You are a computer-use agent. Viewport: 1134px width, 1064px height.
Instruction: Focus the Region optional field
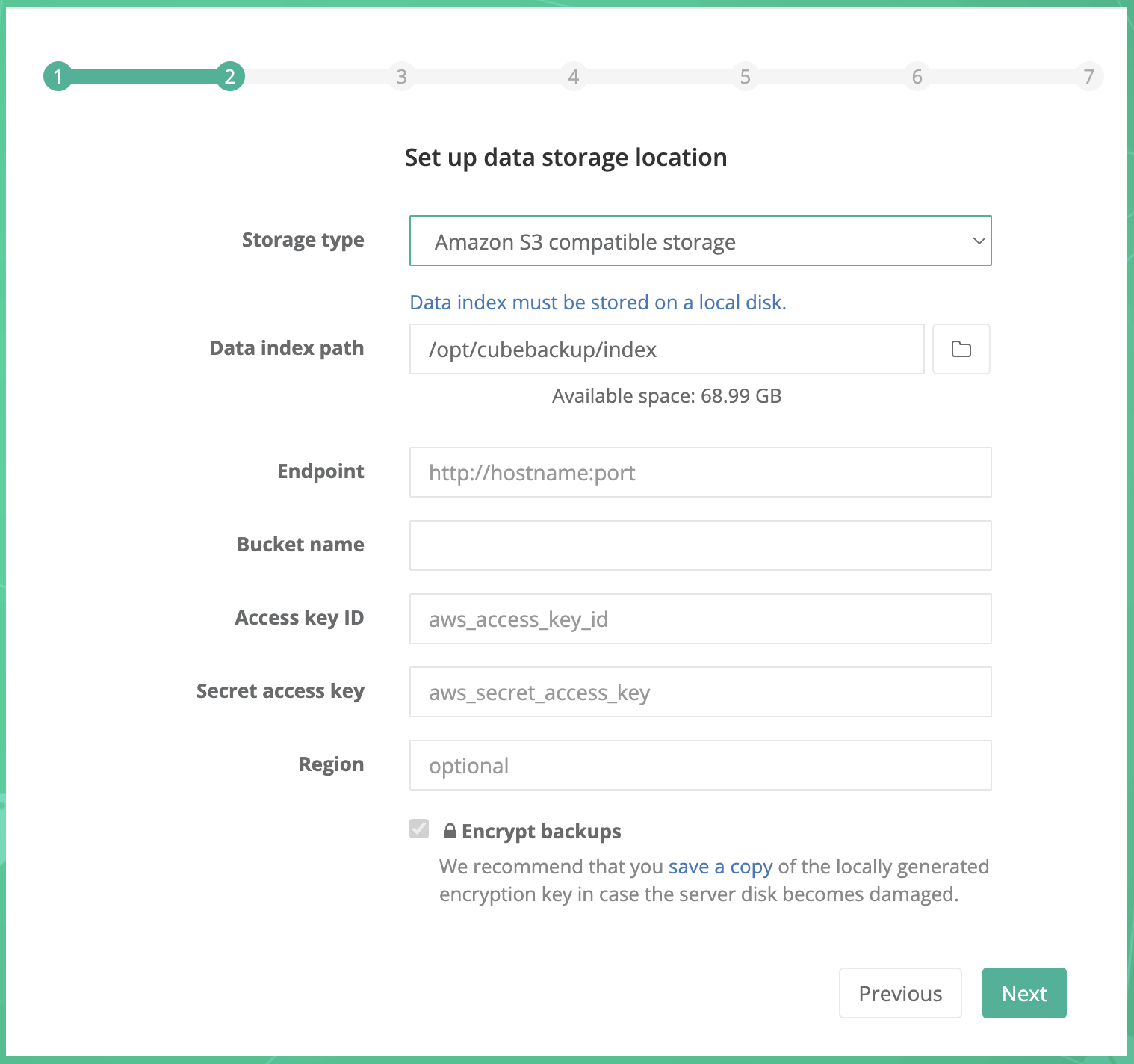click(700, 765)
